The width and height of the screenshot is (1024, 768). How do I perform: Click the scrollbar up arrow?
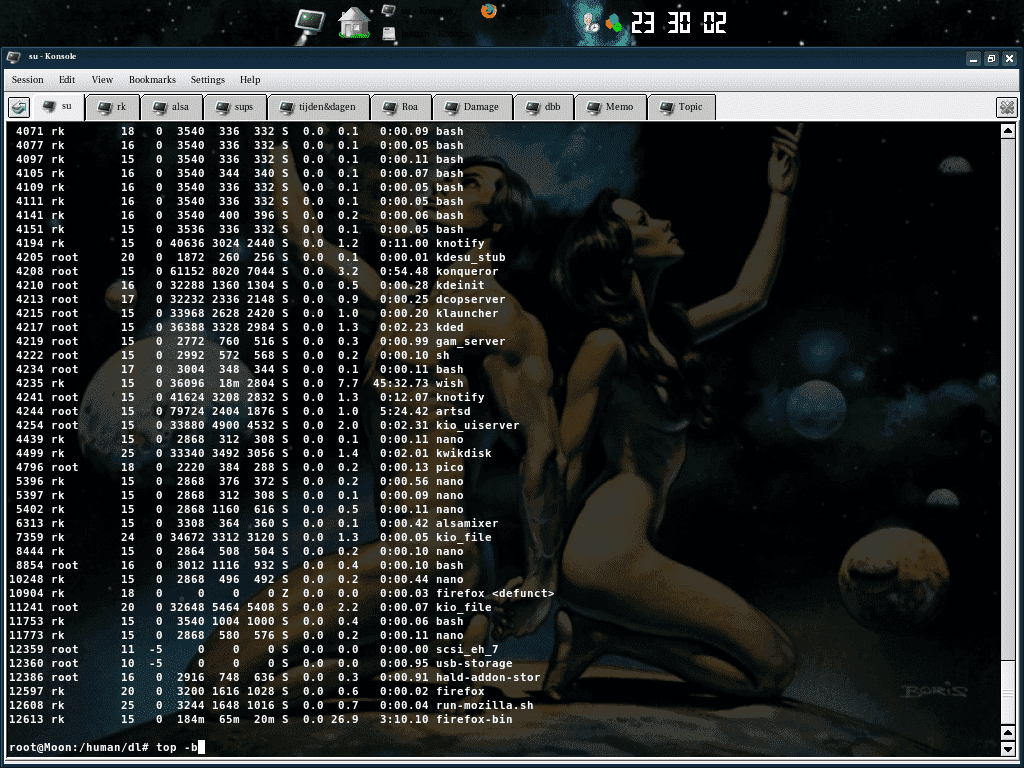(1010, 131)
